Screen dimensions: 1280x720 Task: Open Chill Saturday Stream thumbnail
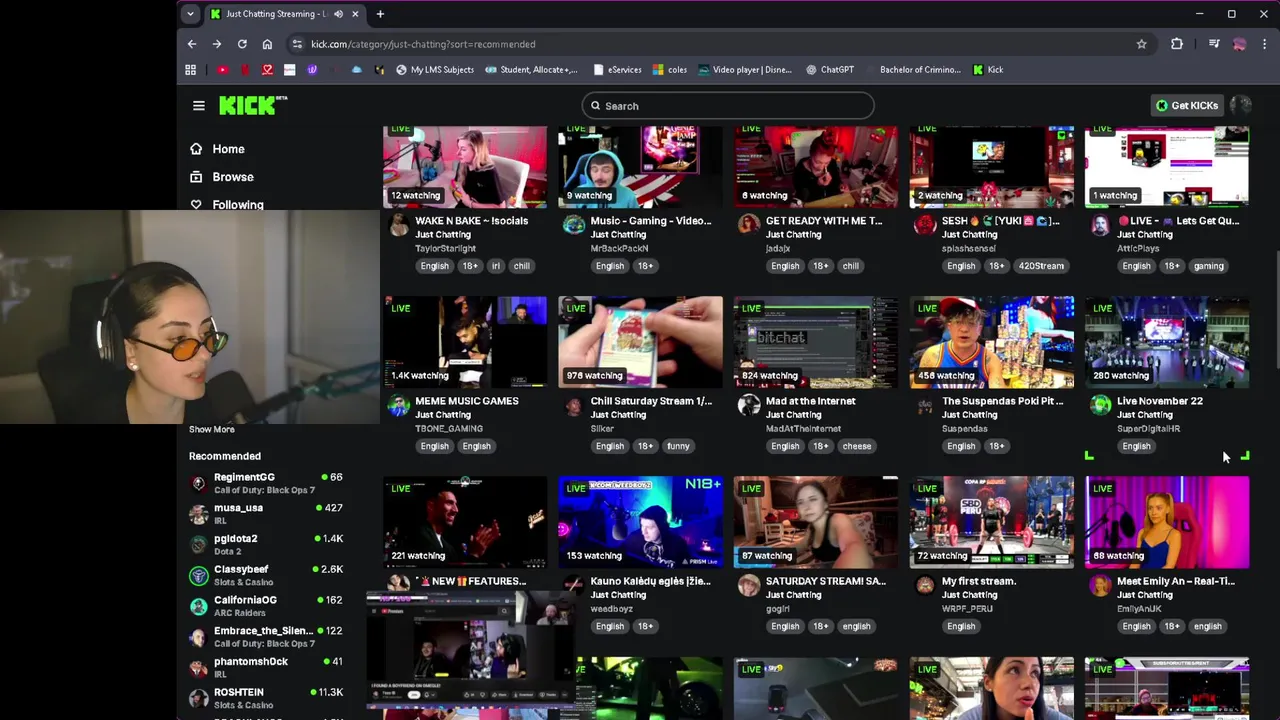[x=640, y=342]
